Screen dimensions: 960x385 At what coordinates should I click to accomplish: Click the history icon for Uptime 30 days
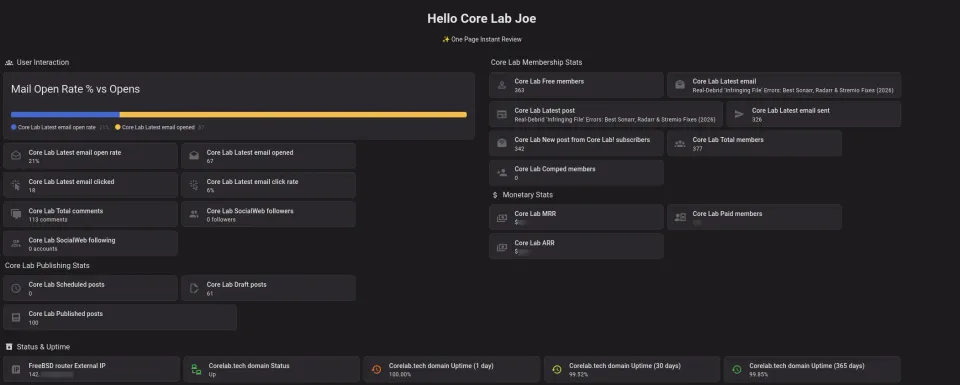(557, 369)
